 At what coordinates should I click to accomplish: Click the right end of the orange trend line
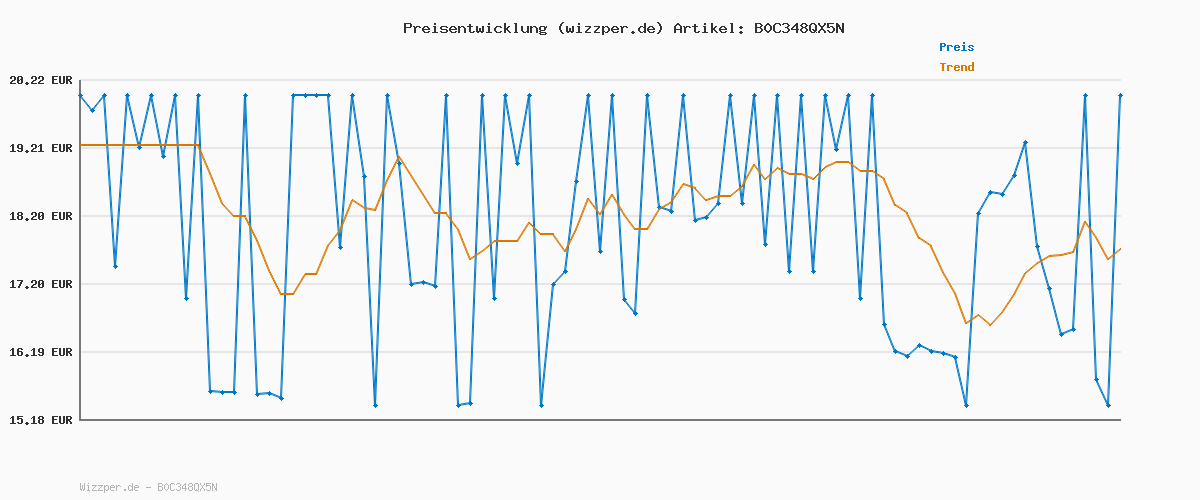pyautogui.click(x=1120, y=249)
